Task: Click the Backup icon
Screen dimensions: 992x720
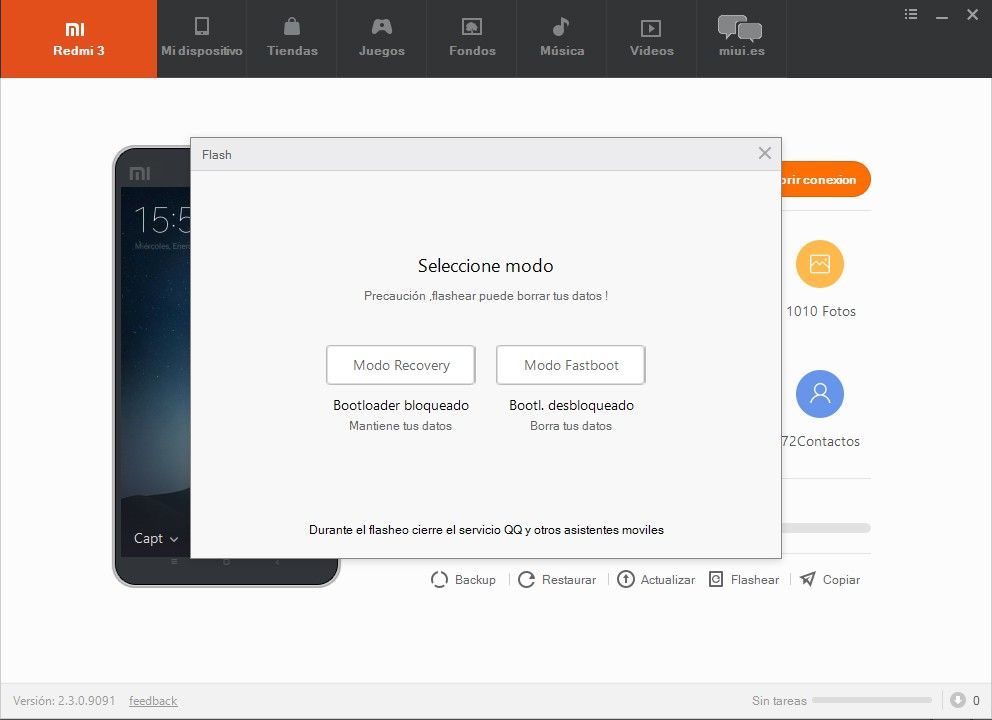Action: [x=439, y=580]
